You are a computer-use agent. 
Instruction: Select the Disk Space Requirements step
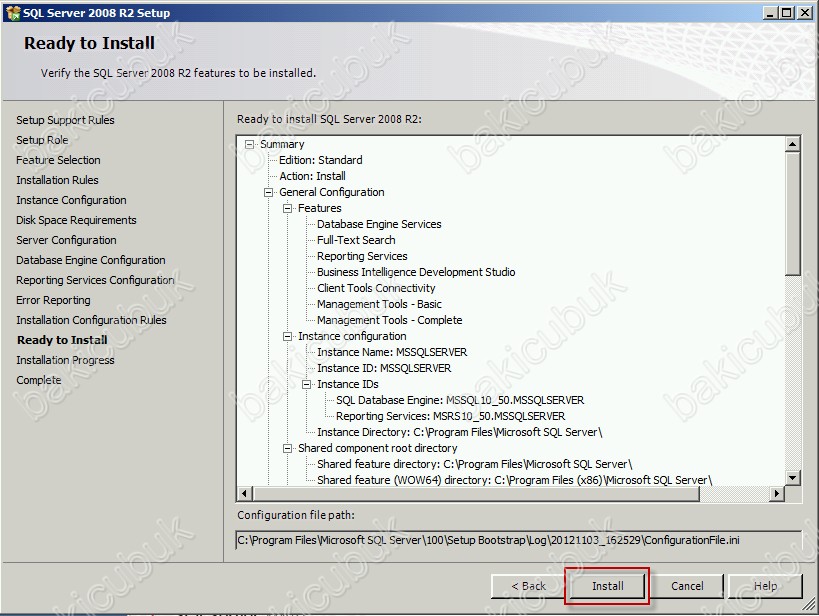[76, 220]
